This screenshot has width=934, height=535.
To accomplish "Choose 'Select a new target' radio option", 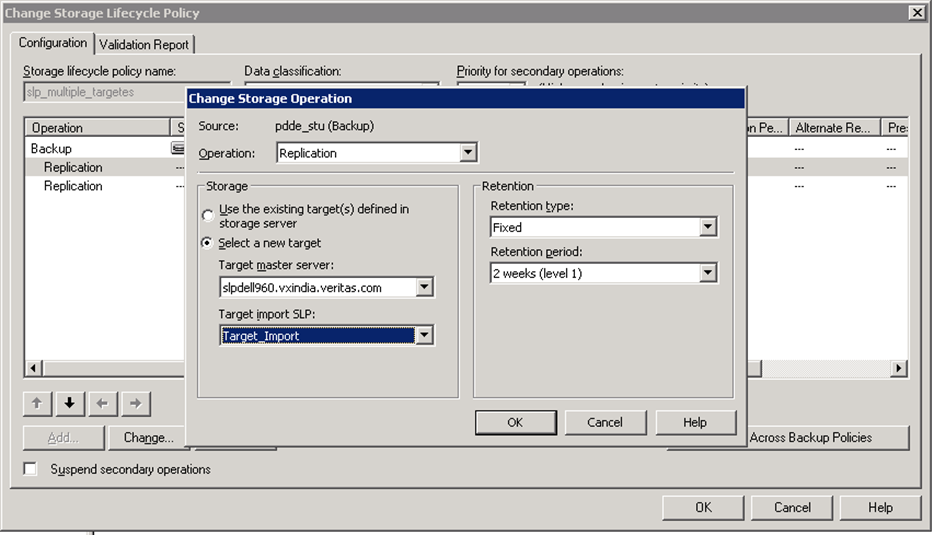I will tap(208, 243).
